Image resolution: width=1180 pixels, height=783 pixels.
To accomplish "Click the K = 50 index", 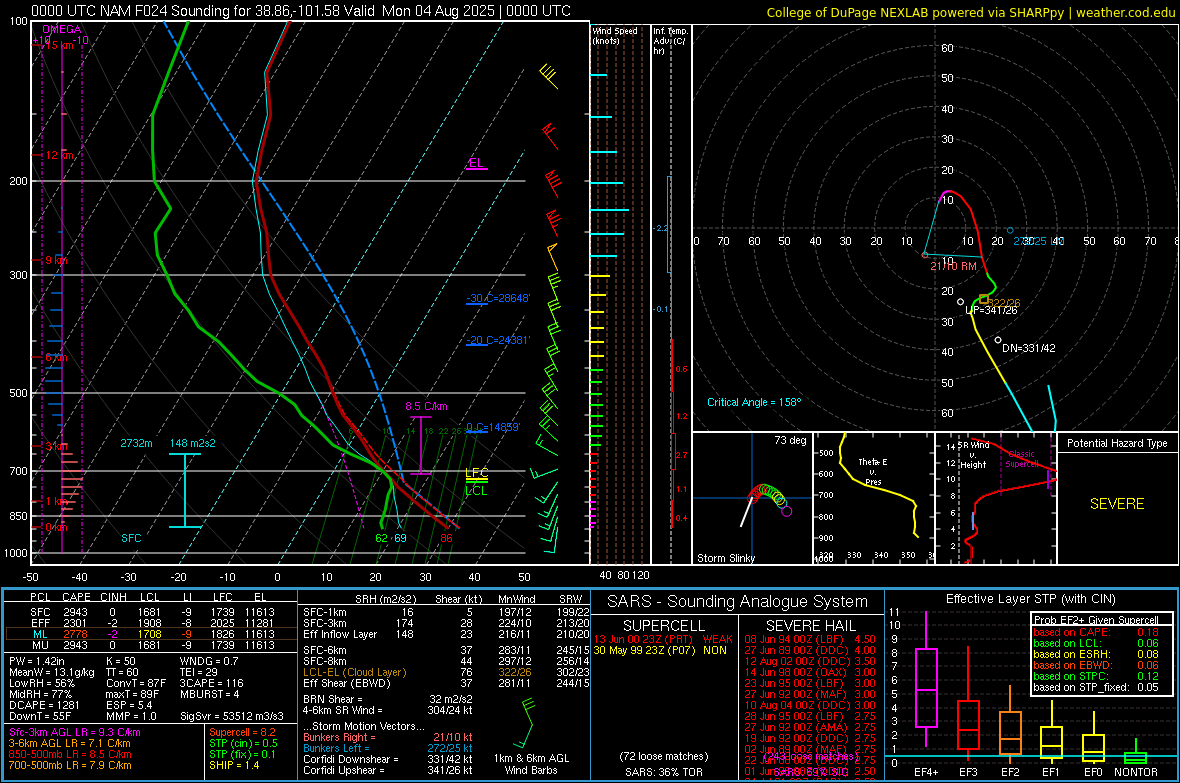I will [120, 661].
